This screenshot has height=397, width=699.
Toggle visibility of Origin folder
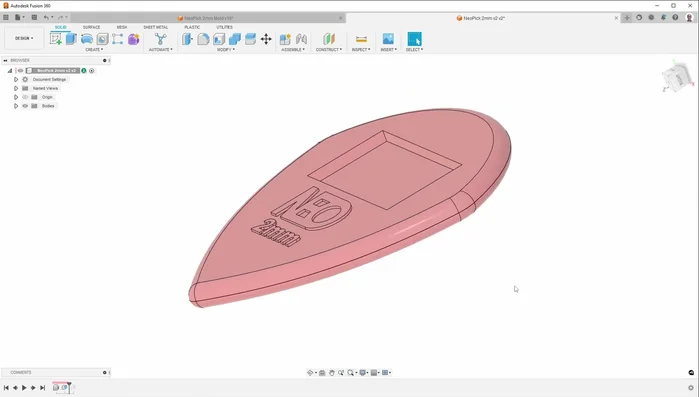tap(25, 97)
